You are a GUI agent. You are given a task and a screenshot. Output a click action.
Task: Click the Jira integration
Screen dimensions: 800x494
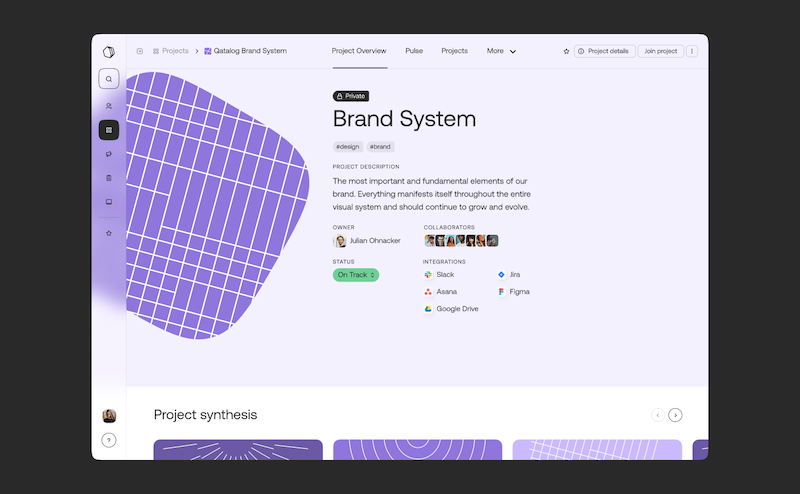(x=509, y=275)
